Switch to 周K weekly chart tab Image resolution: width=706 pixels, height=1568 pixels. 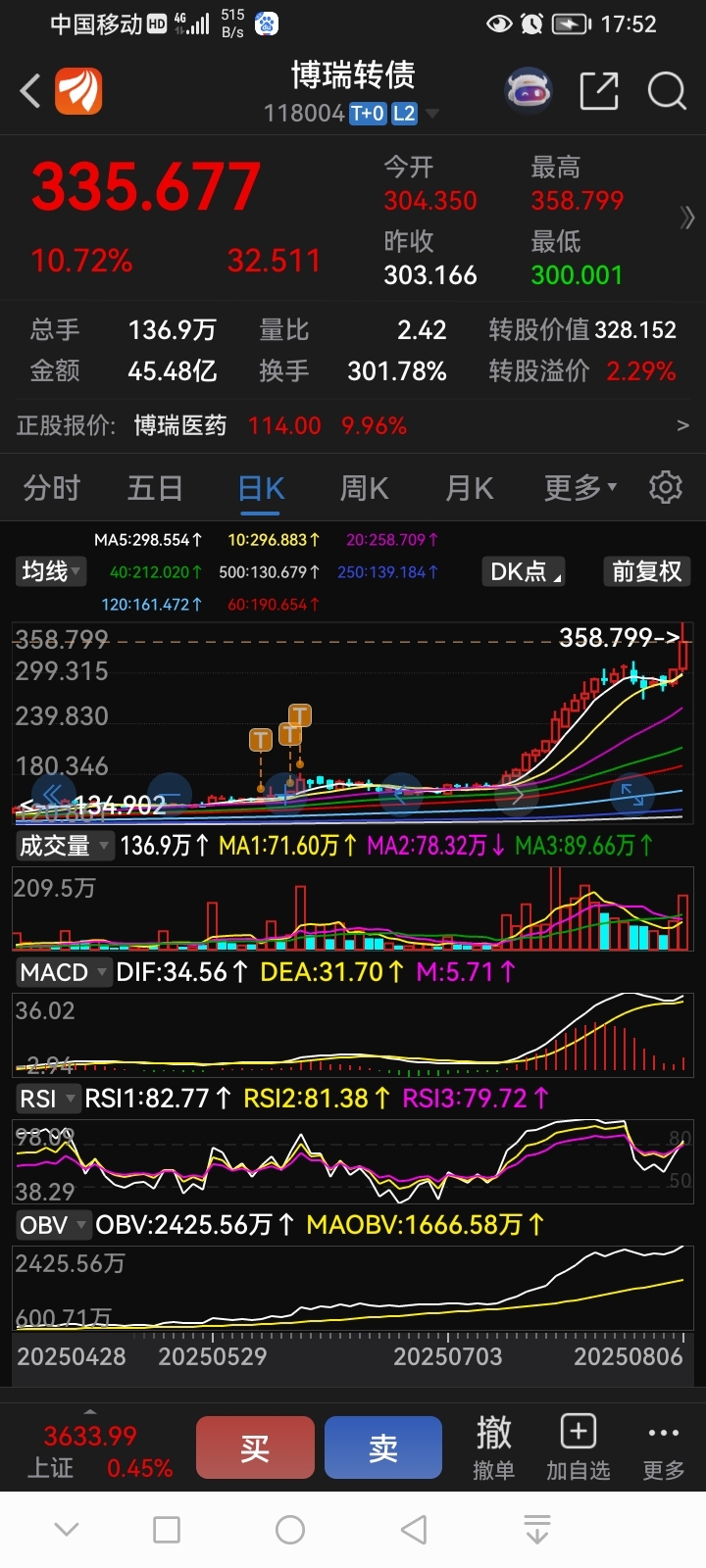click(x=364, y=488)
